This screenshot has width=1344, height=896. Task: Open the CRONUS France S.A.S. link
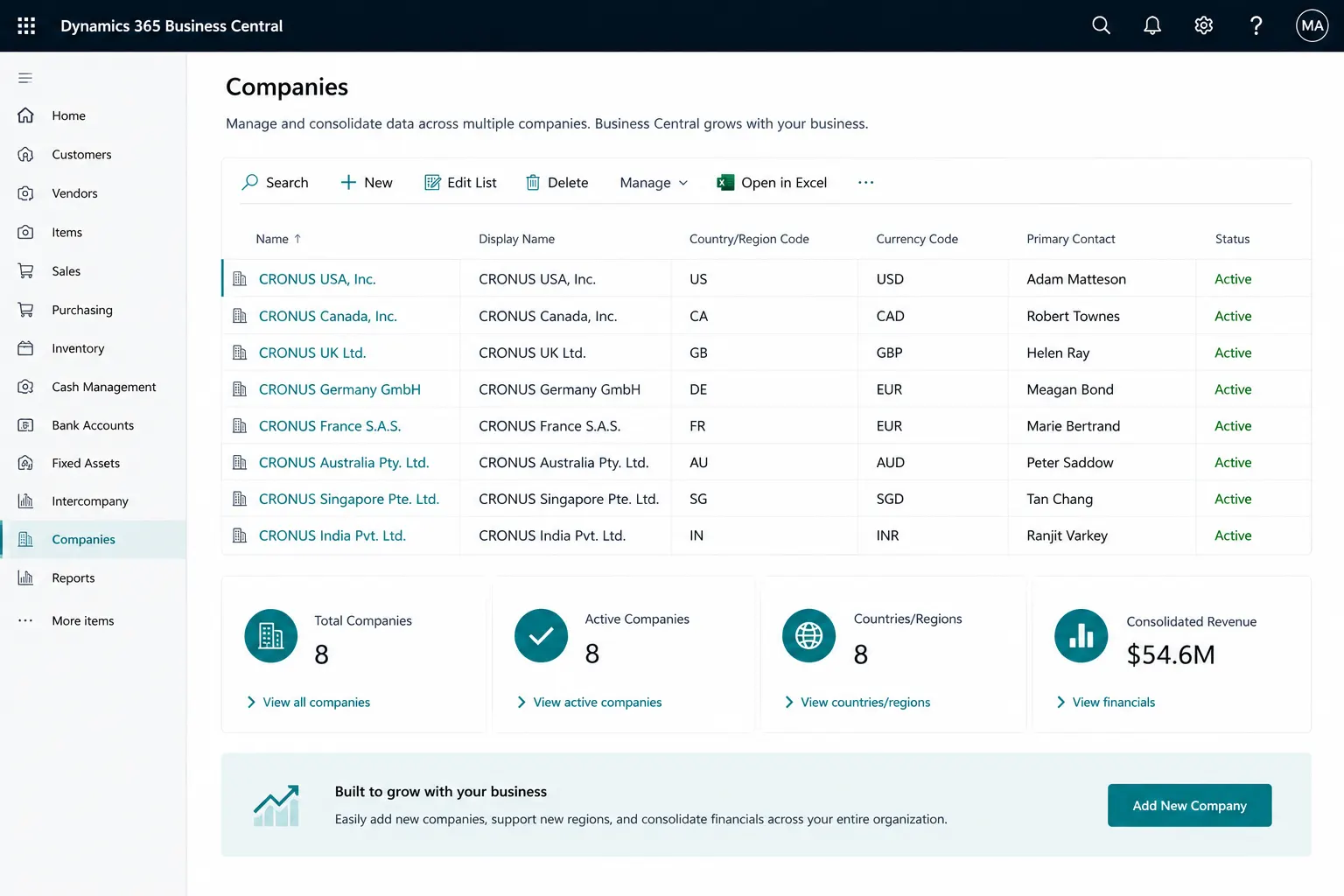coord(330,426)
